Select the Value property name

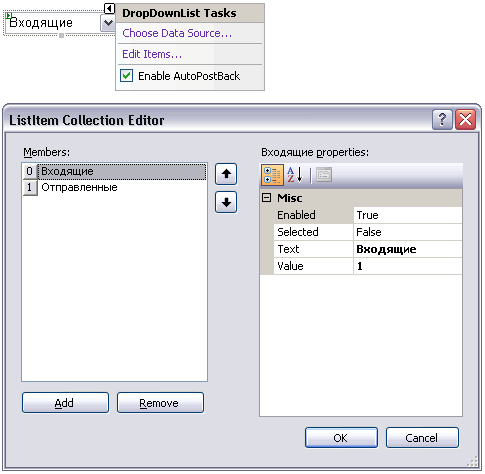[x=313, y=266]
